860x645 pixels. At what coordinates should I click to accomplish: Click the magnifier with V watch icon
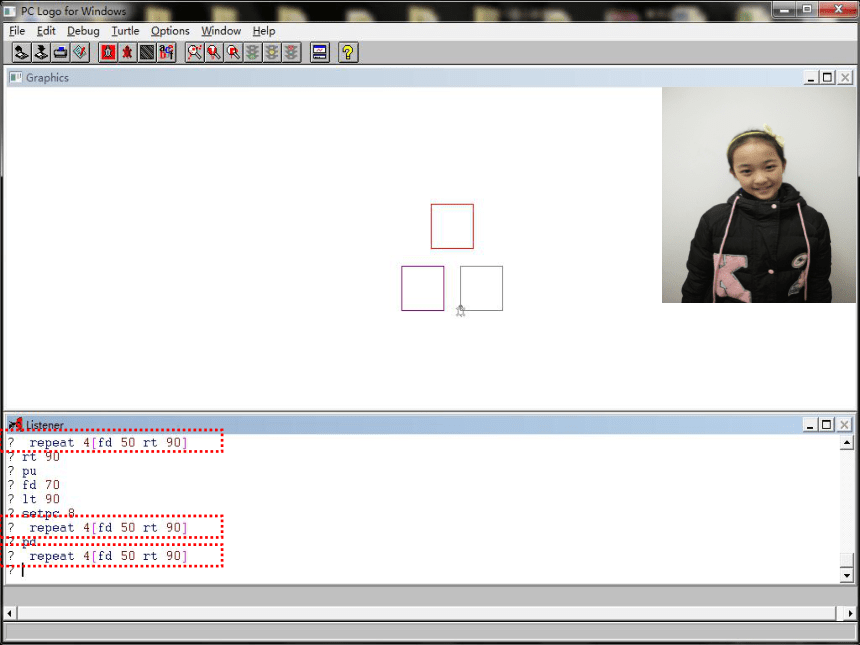[x=214, y=53]
